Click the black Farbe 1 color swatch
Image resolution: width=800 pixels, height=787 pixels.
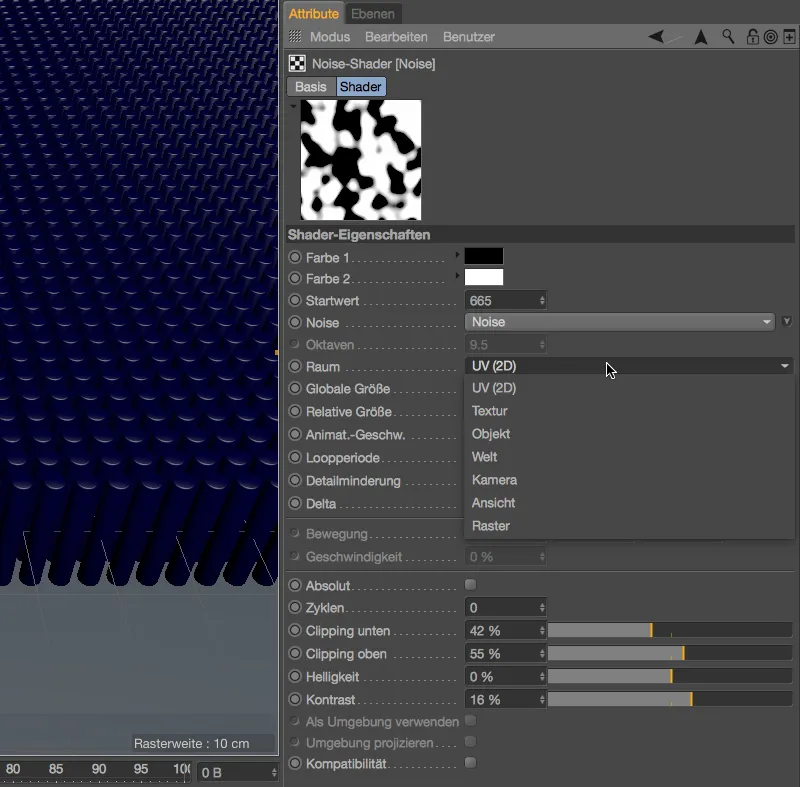tap(484, 257)
